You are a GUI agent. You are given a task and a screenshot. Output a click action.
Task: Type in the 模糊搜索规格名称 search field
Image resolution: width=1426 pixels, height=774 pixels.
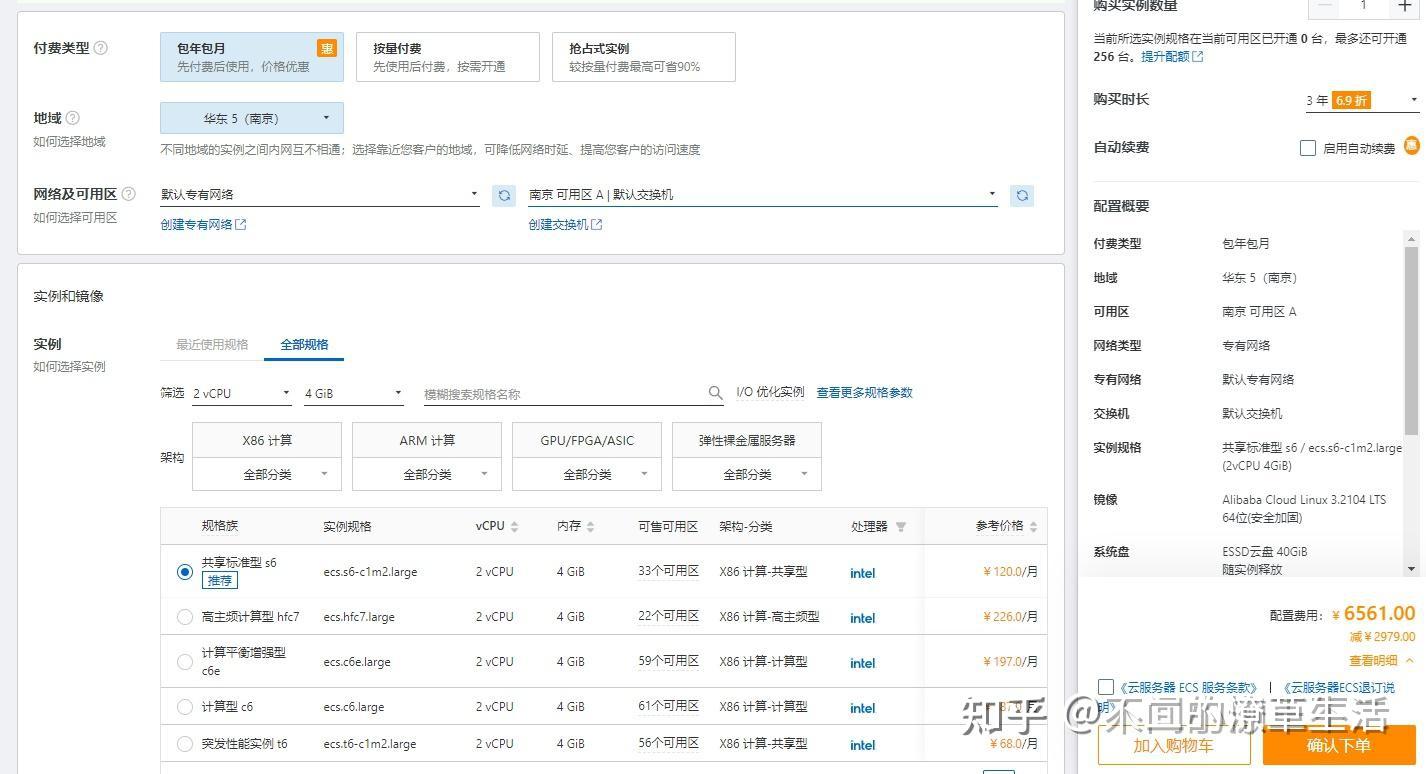tap(563, 394)
